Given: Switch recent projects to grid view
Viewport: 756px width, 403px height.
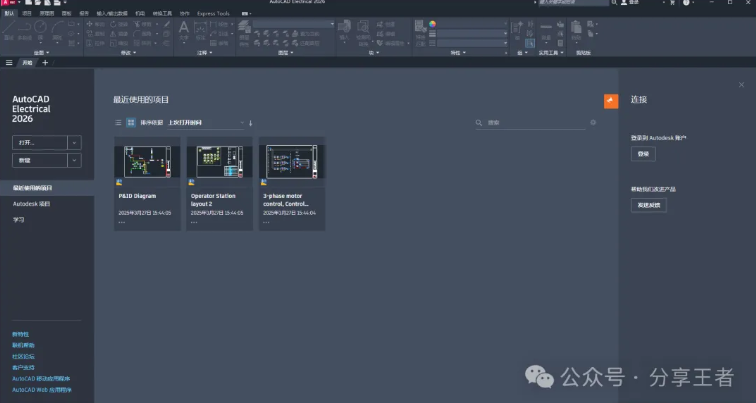Looking at the screenshot, I should 131,122.
